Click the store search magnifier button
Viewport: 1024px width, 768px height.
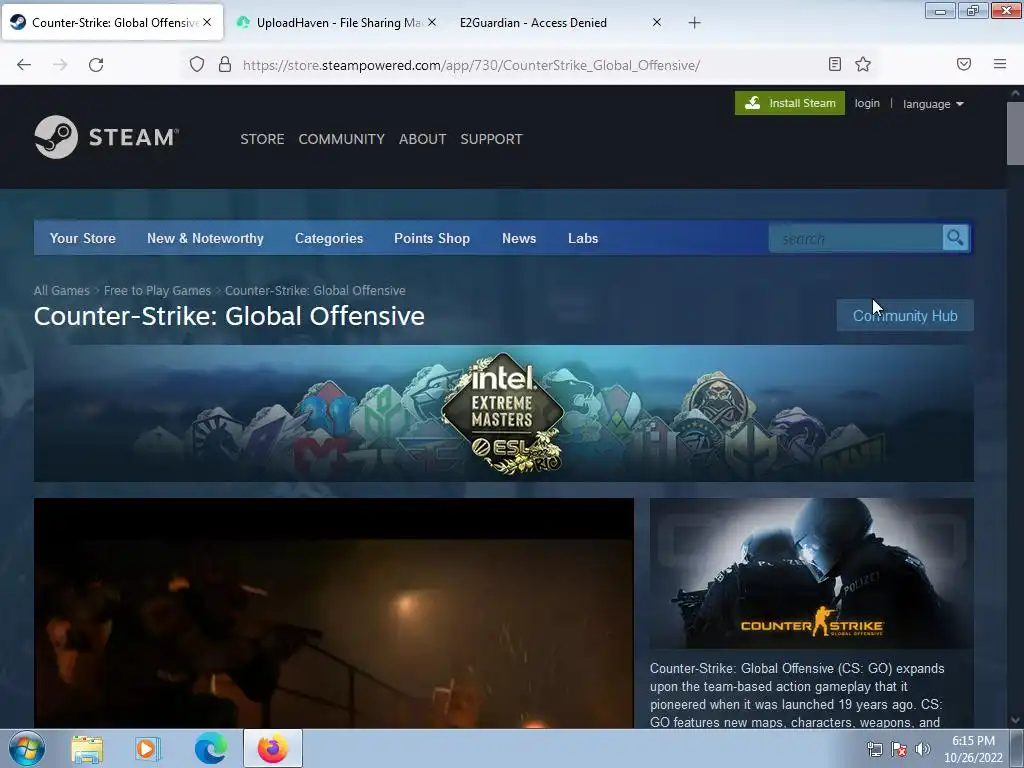click(x=955, y=238)
